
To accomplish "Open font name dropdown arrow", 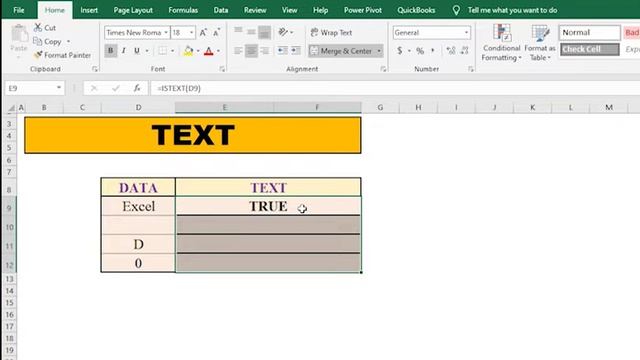I will (166, 32).
